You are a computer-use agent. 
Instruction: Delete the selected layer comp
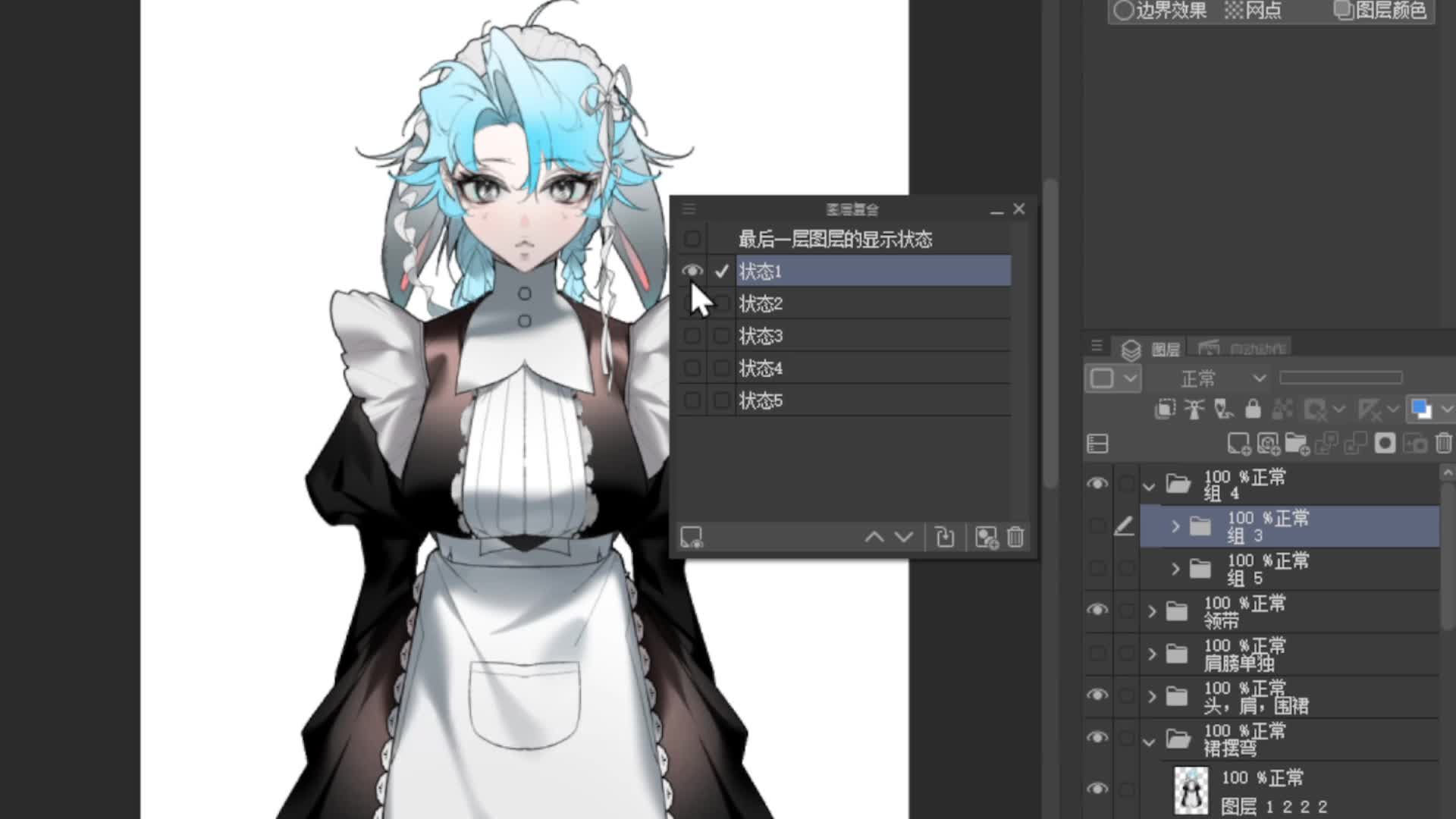coord(1015,538)
